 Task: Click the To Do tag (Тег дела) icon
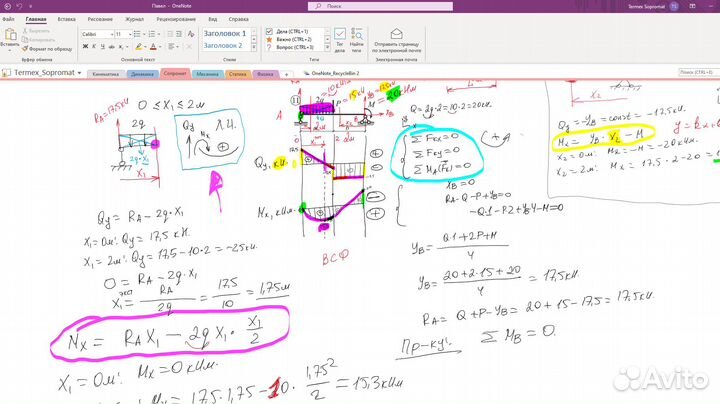(340, 38)
